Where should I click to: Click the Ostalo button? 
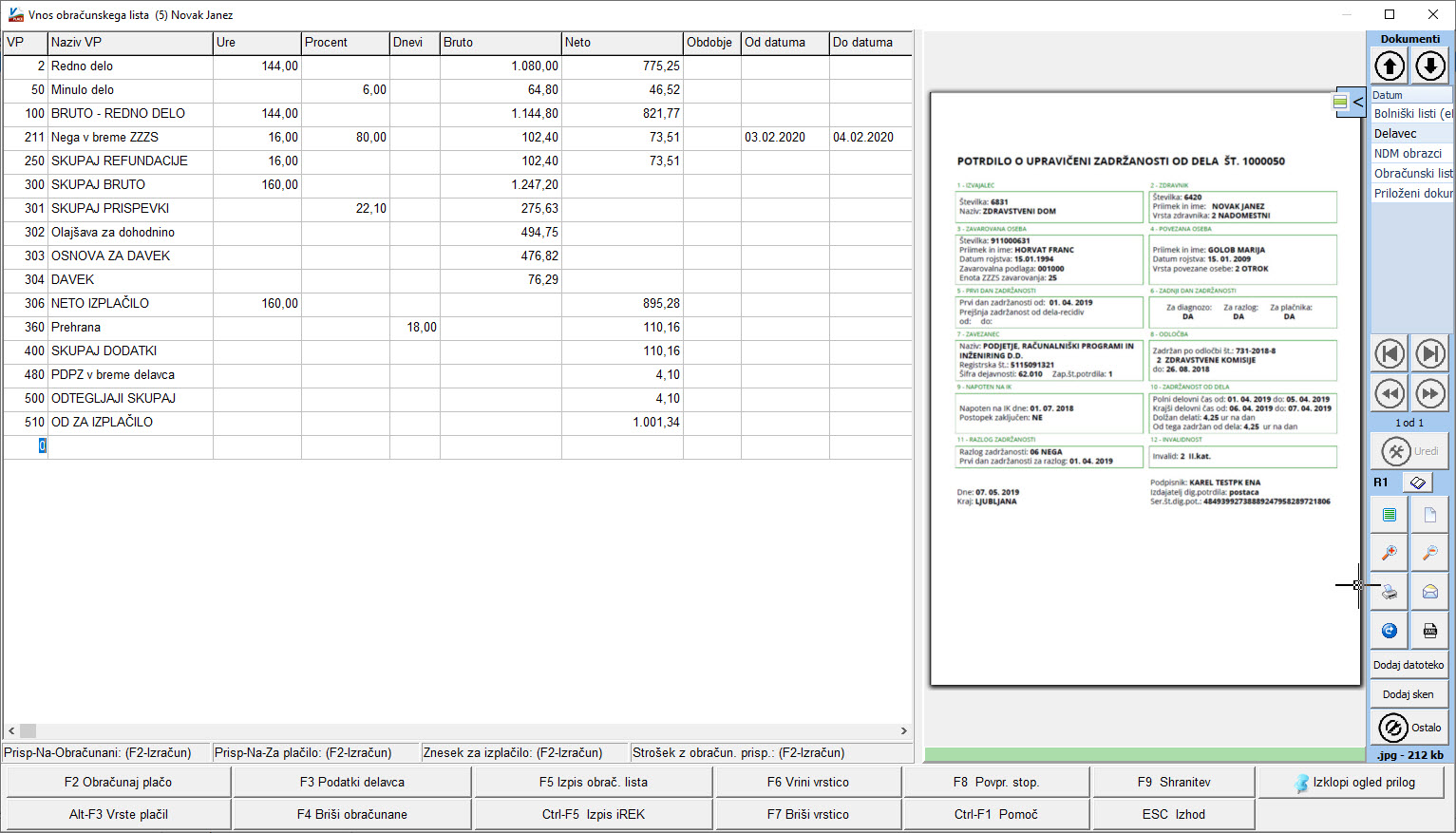point(1409,728)
